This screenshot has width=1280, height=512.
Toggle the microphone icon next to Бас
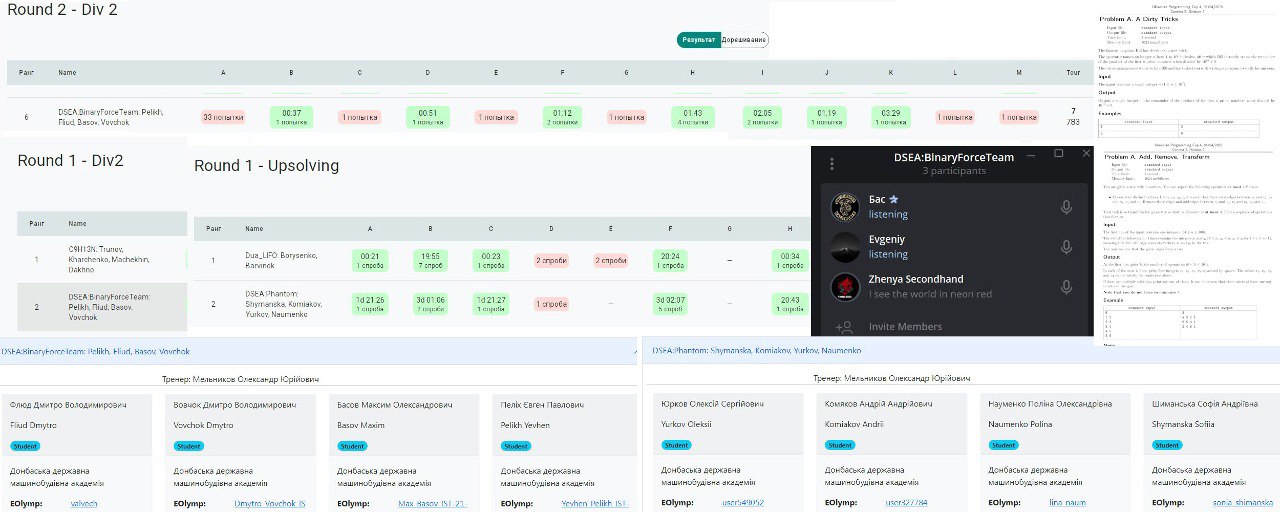click(1066, 207)
